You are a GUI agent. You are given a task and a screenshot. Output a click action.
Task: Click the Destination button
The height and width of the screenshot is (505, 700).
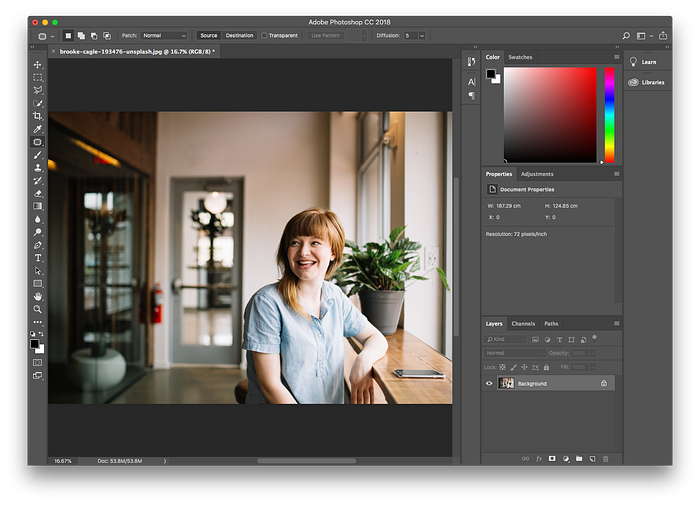[x=239, y=35]
